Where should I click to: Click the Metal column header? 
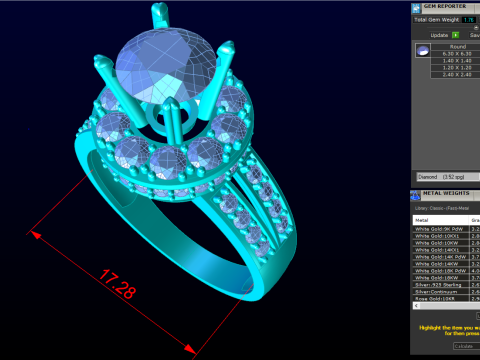coord(441,220)
